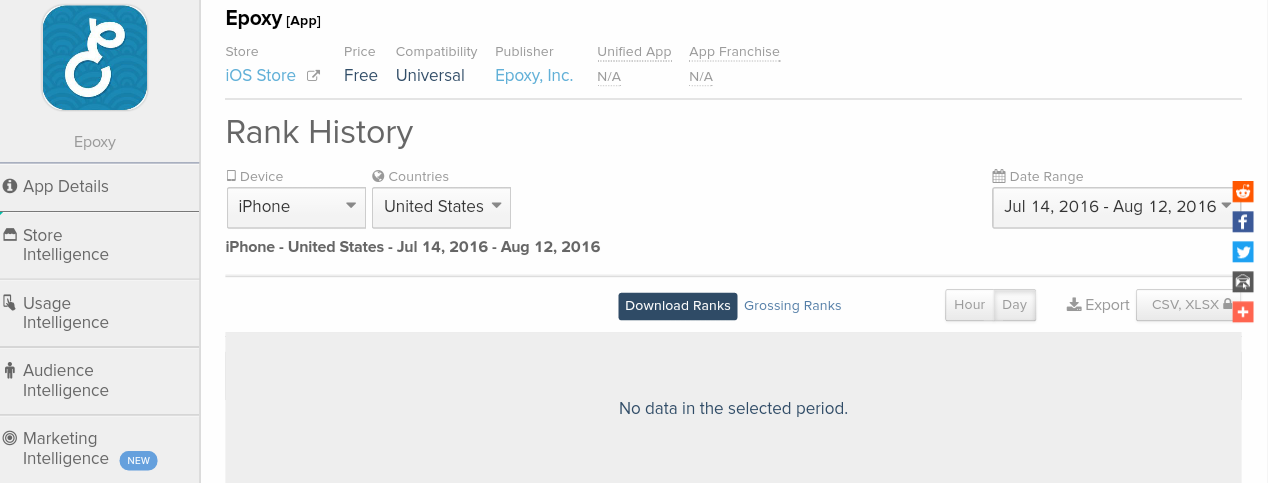Click the Marketing Intelligence target icon
Image resolution: width=1268 pixels, height=483 pixels.
pyautogui.click(x=11, y=438)
